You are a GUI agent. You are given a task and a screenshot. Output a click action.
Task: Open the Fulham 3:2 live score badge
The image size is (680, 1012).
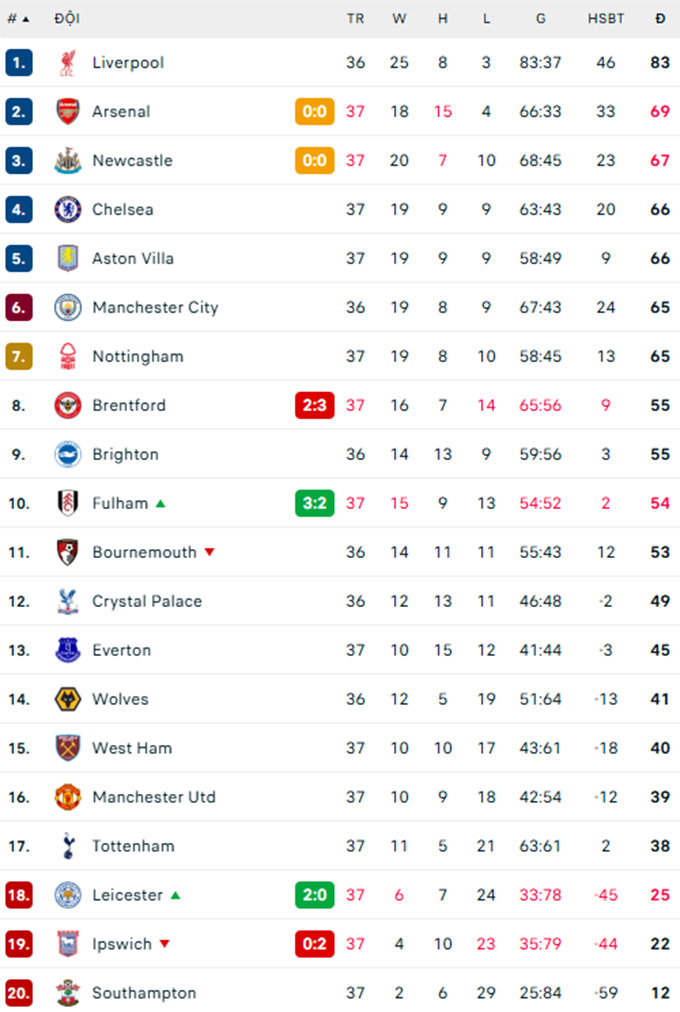click(314, 504)
